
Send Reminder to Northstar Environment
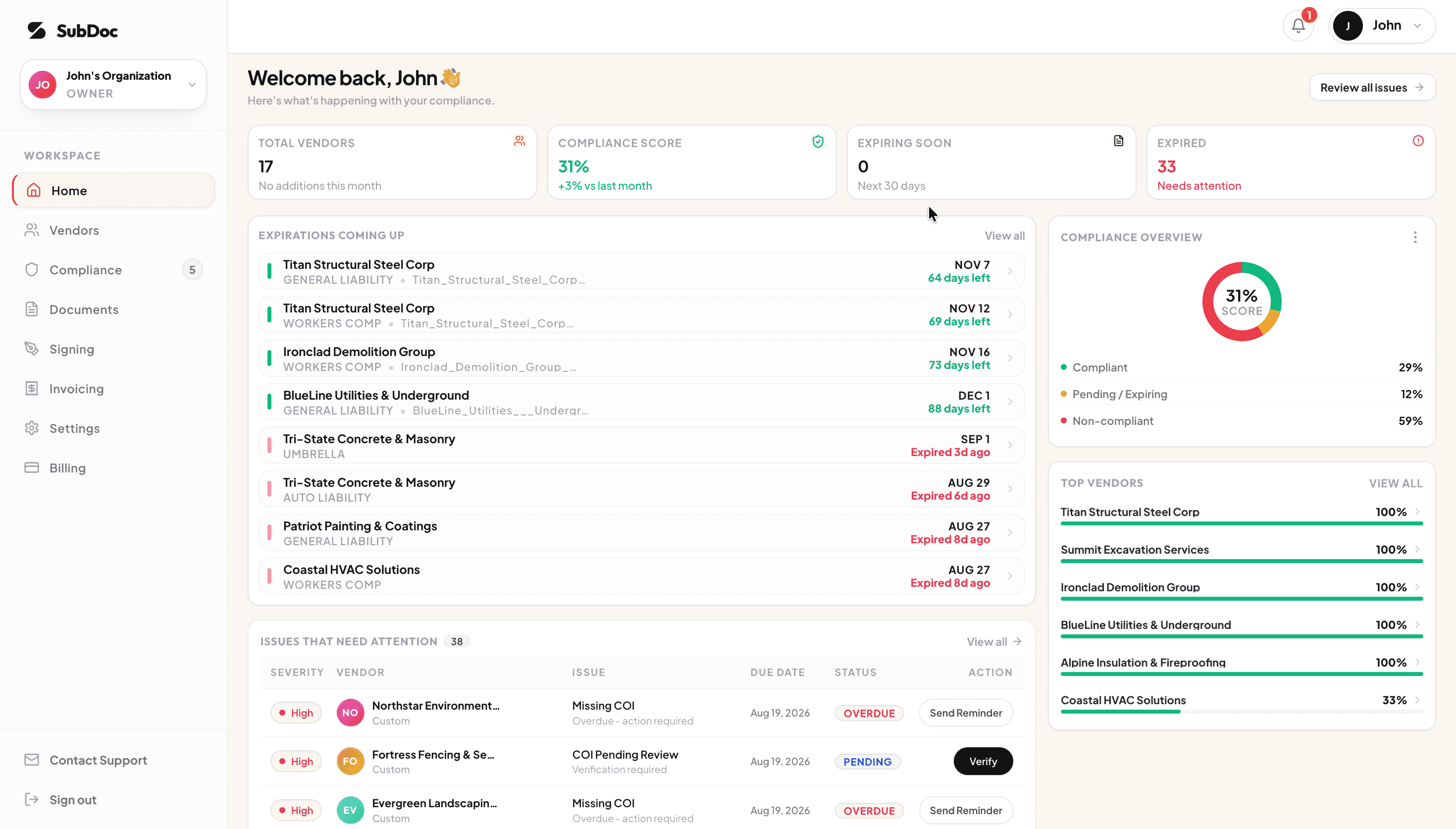pyautogui.click(x=965, y=712)
